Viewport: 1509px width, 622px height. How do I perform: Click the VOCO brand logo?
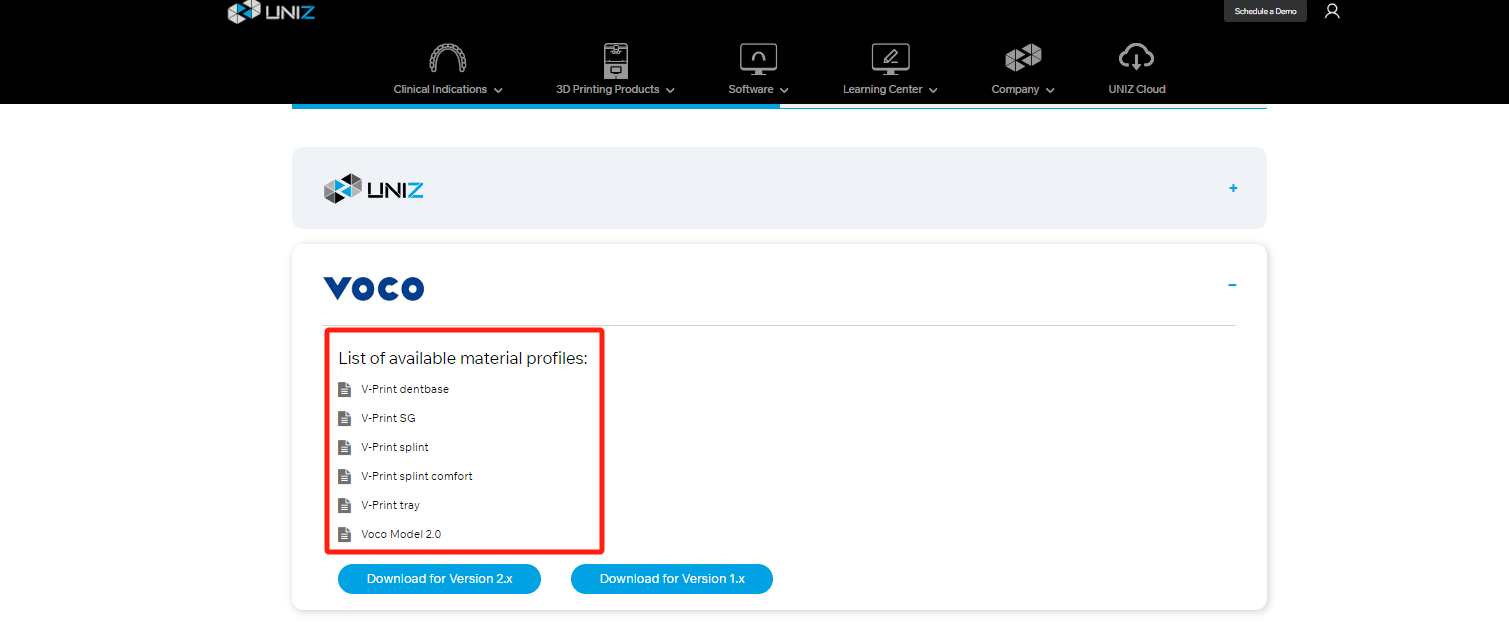pos(374,289)
